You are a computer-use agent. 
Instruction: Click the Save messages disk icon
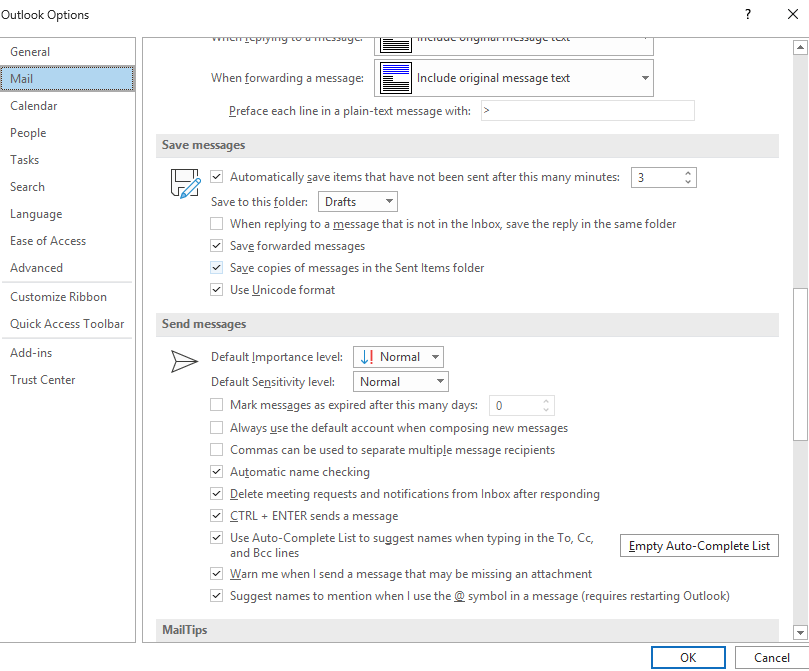coord(185,183)
